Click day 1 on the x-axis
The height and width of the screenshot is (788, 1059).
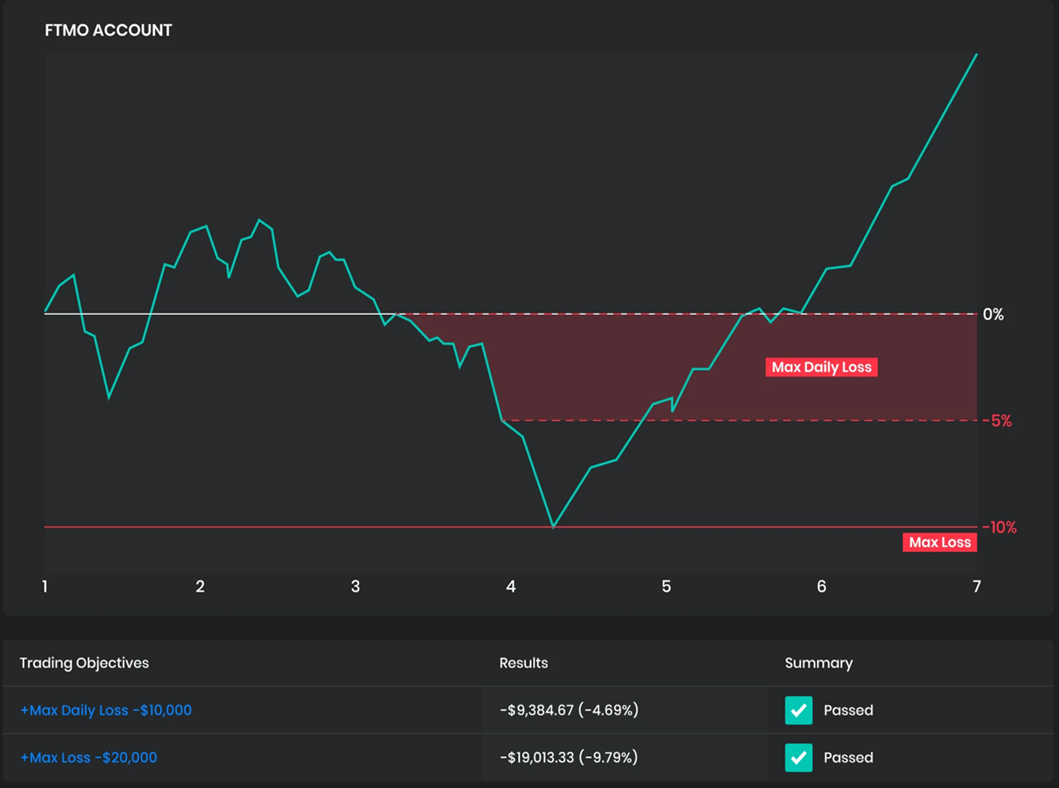45,587
